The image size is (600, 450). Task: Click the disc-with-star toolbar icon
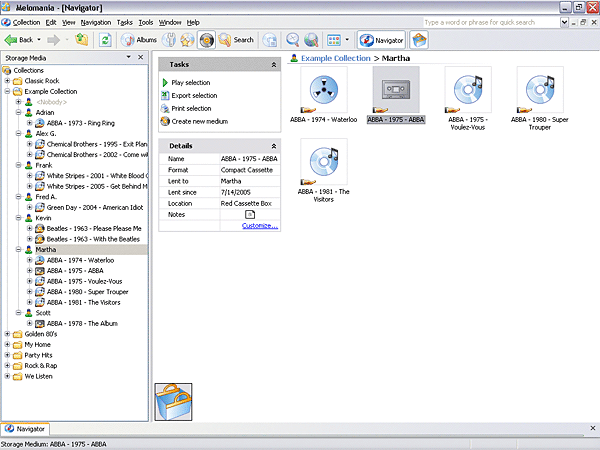(x=187, y=40)
